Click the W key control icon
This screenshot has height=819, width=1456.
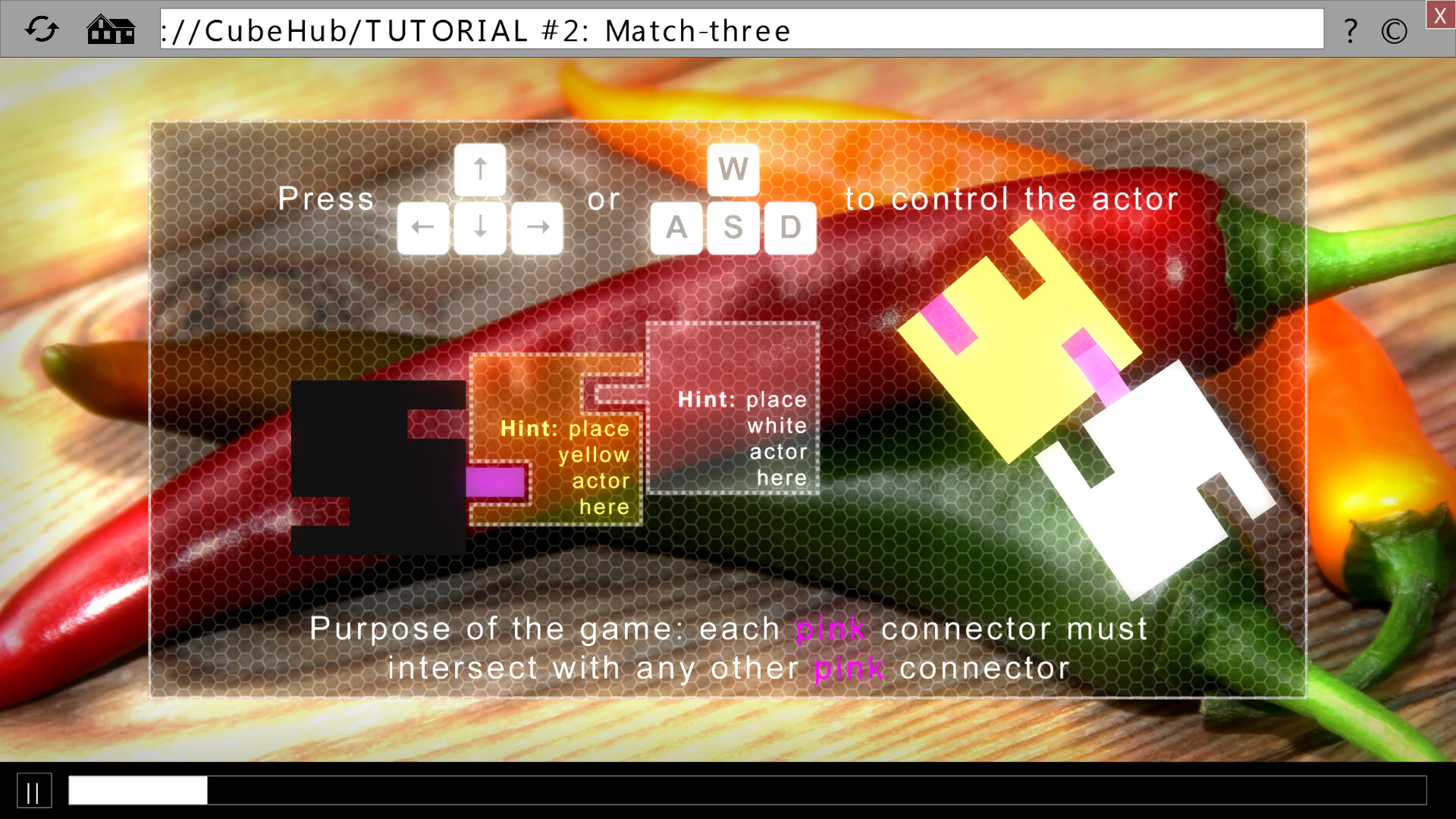(x=732, y=168)
